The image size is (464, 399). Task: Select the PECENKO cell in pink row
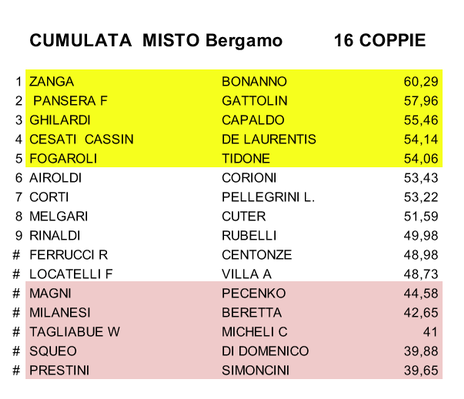point(254,294)
